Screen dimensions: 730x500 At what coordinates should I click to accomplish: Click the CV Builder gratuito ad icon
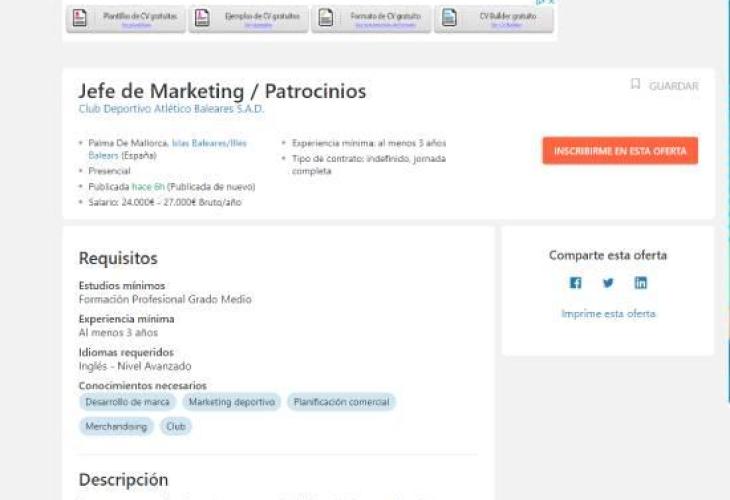tap(449, 18)
